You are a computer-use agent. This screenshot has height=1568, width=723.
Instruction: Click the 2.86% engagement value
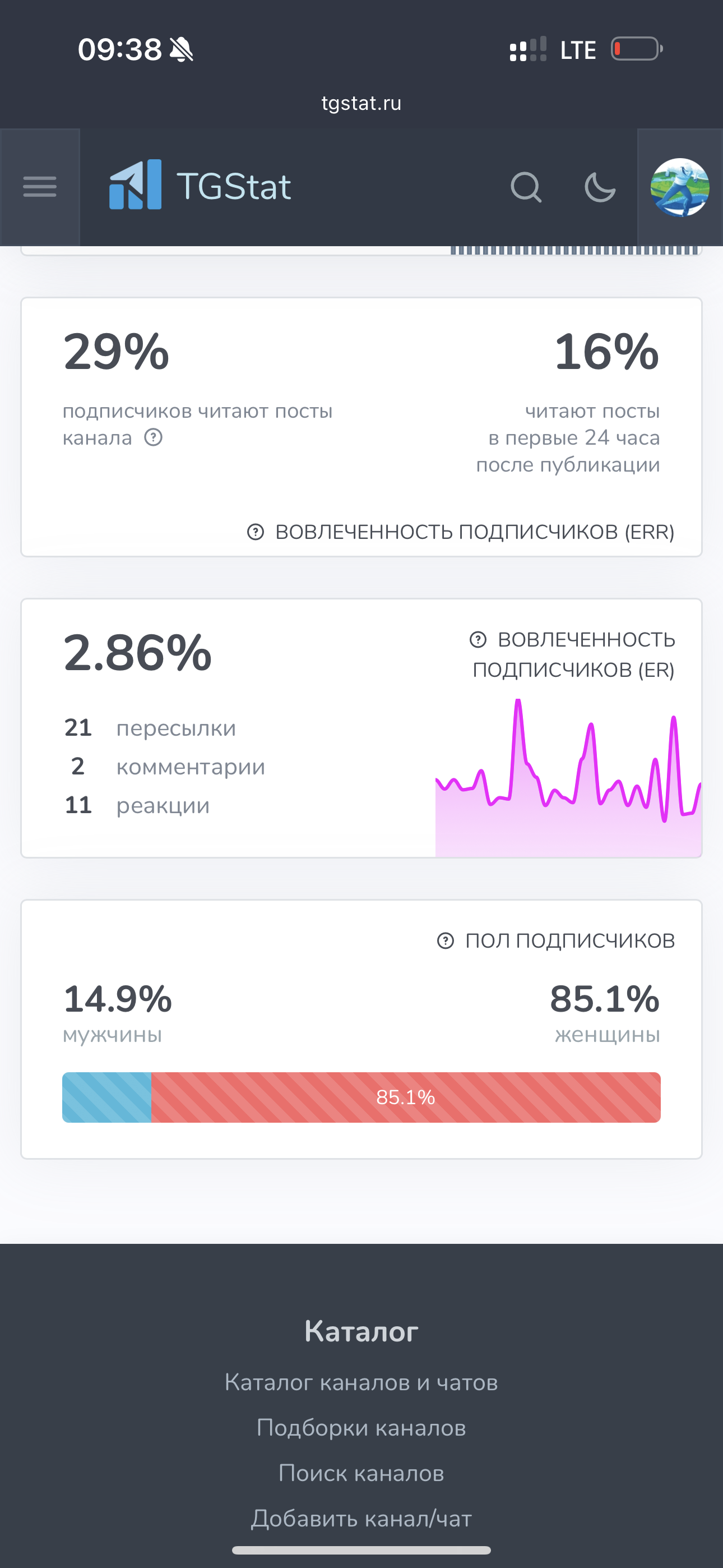[137, 653]
